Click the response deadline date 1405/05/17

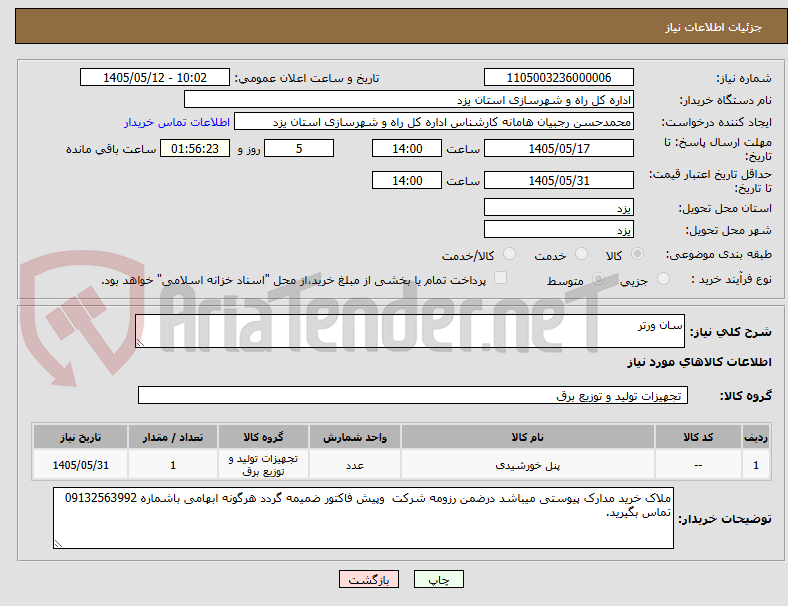pos(558,148)
